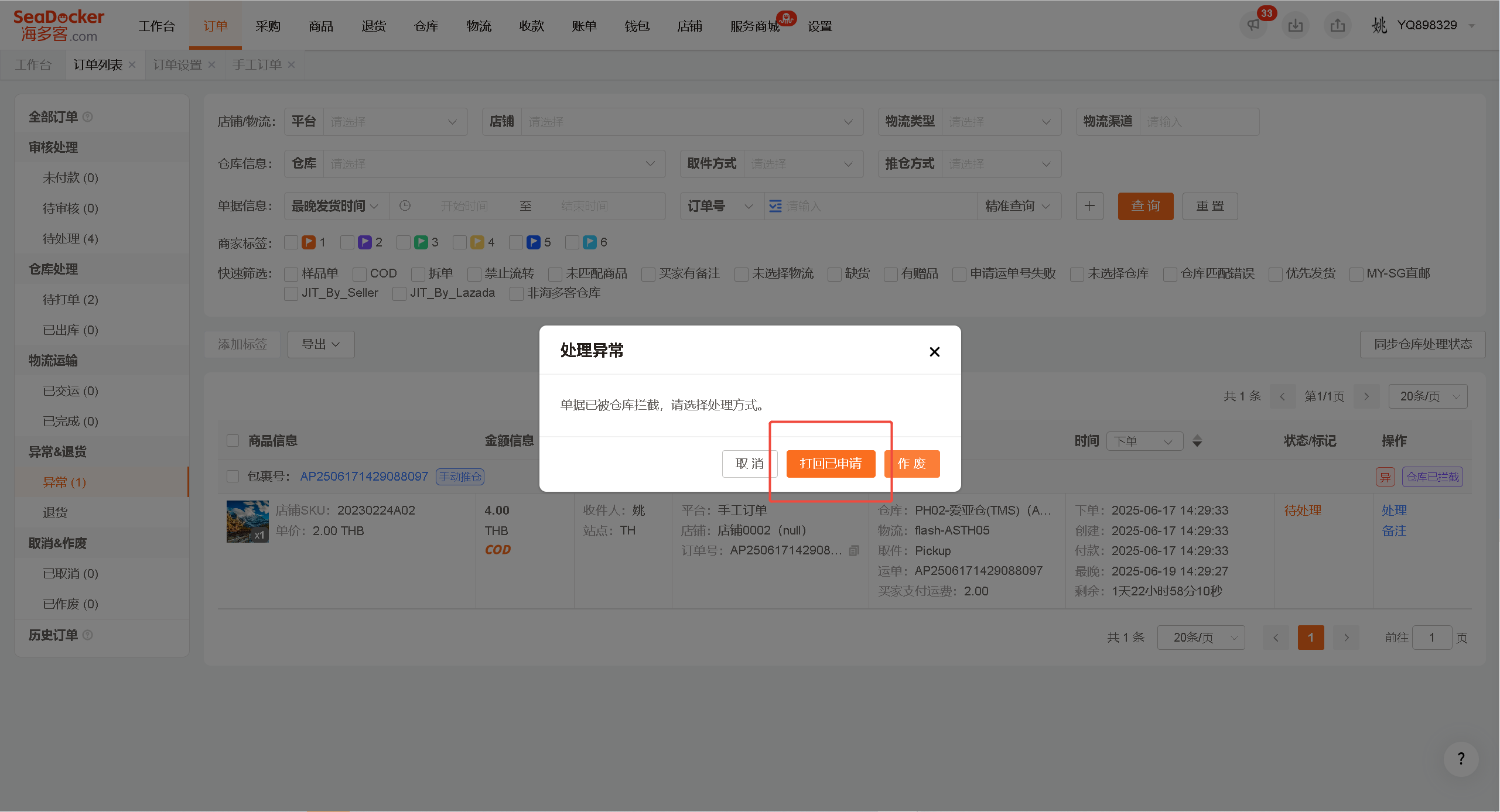Click the 异 exception tag icon
The width and height of the screenshot is (1500, 812).
pos(1385,477)
